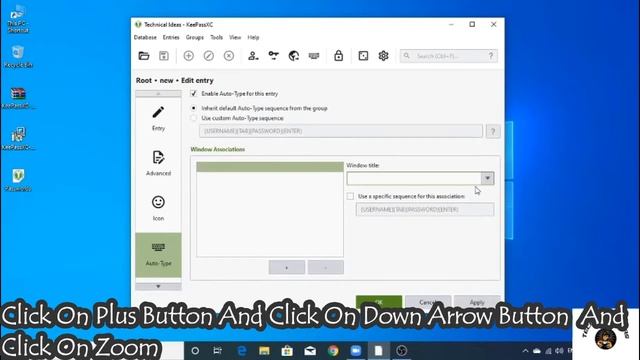Viewport: 640px width, 360px height.
Task: Click the green OK button
Action: click(x=379, y=302)
